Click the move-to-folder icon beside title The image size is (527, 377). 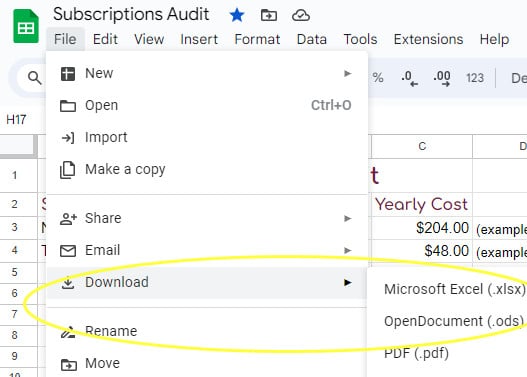point(269,15)
